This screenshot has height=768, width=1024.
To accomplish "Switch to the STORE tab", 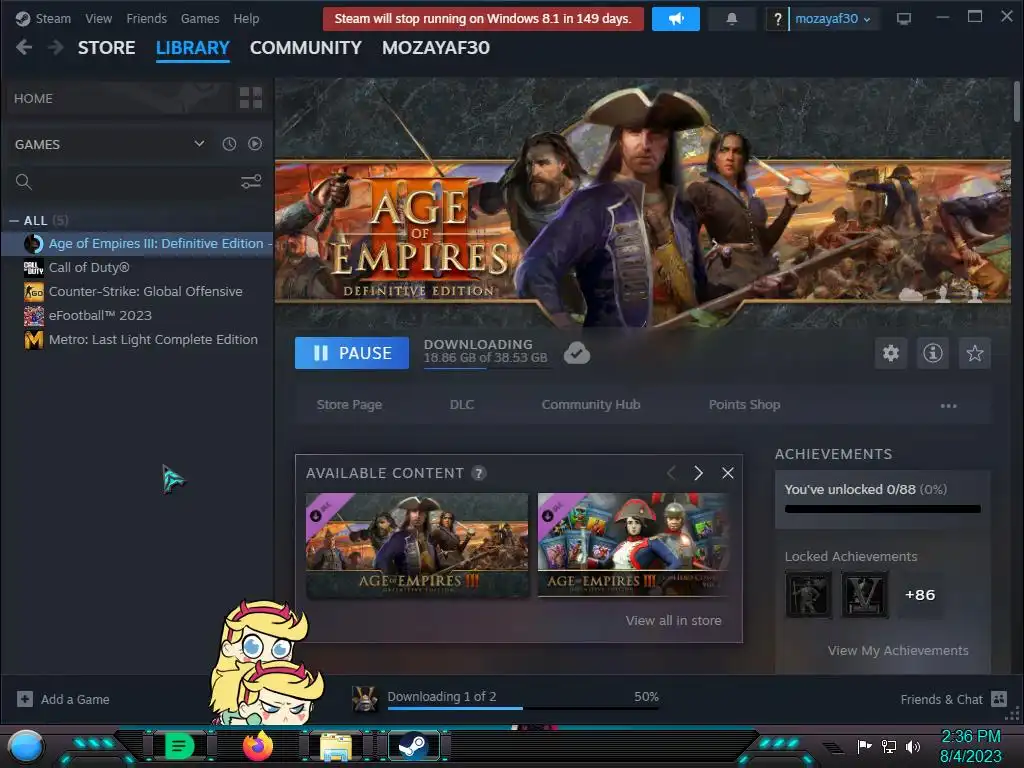I will coord(106,48).
